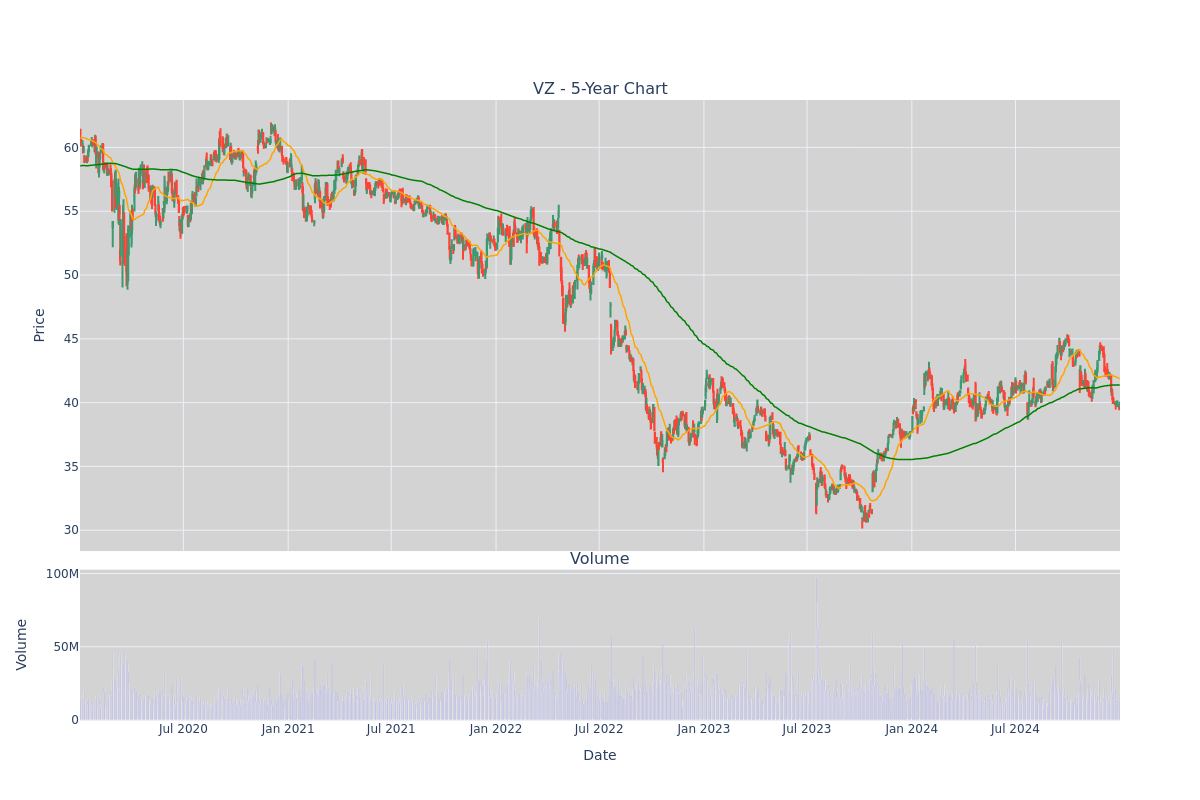Click the price axis value "50"
1200x800 pixels.
coord(71,275)
